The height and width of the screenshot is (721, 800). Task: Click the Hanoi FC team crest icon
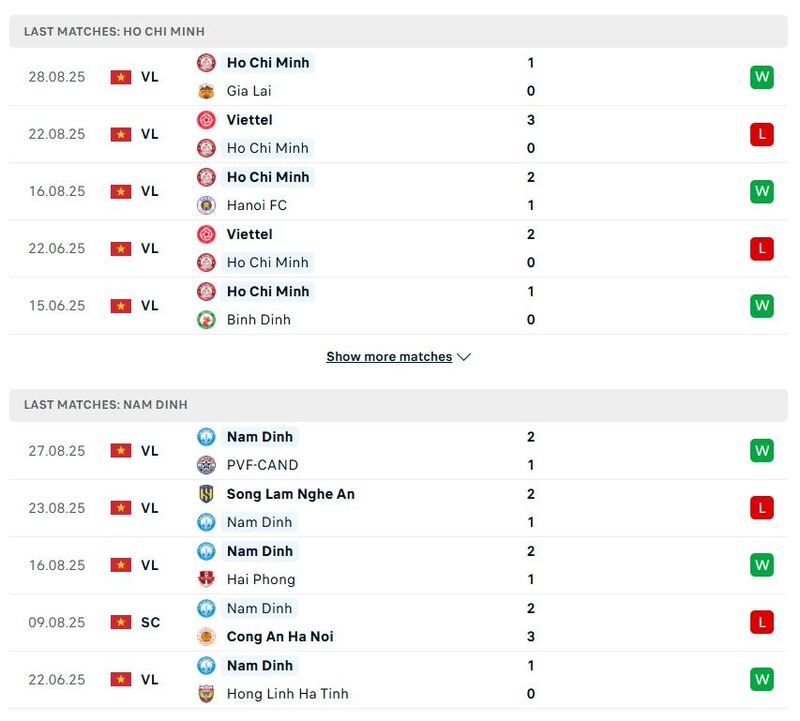[x=206, y=205]
